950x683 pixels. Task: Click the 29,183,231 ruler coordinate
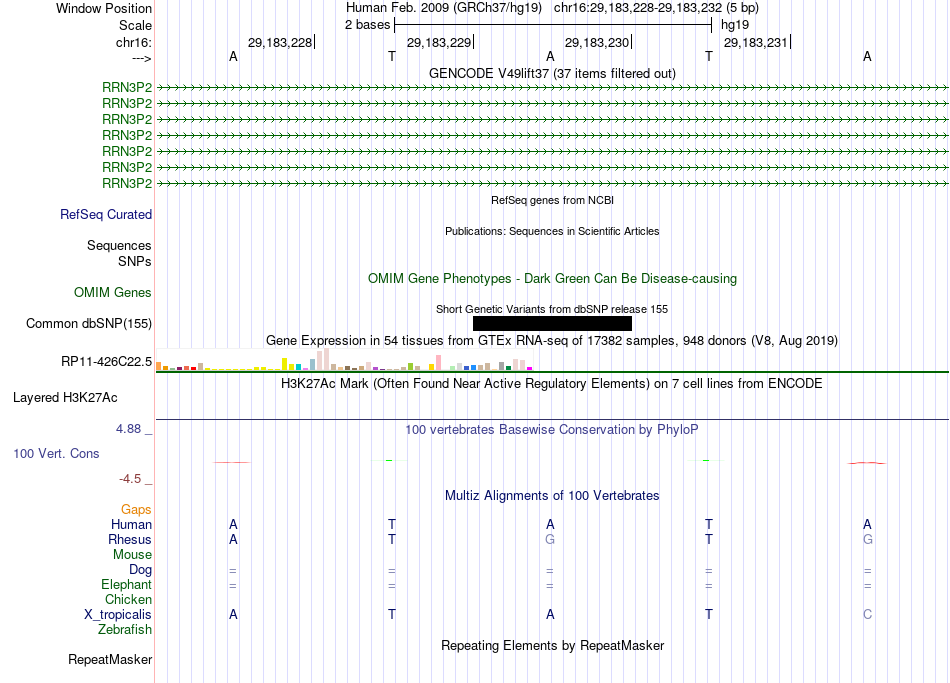pos(756,42)
